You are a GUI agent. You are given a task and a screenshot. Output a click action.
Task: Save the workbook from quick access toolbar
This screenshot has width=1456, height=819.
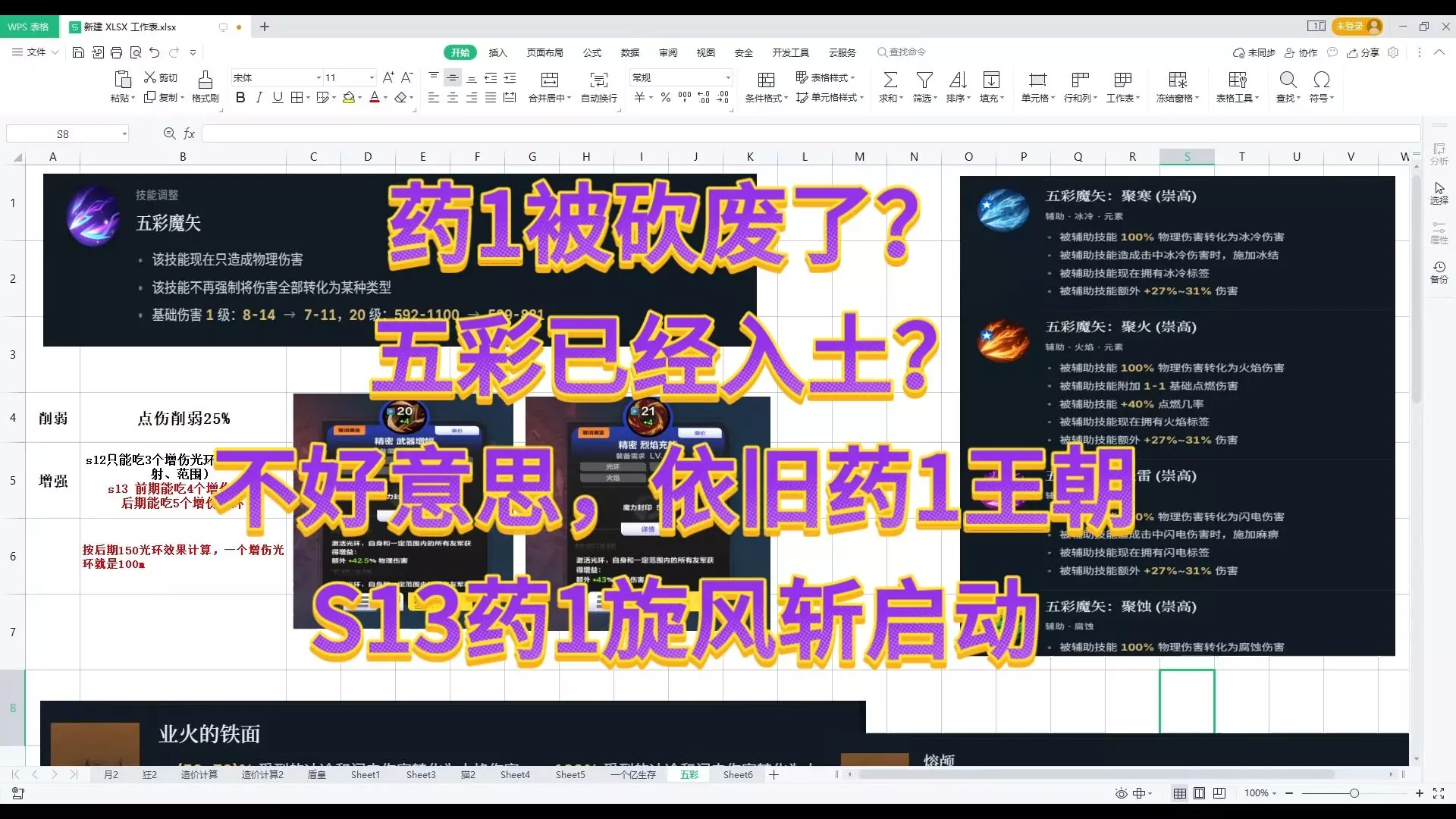click(78, 52)
